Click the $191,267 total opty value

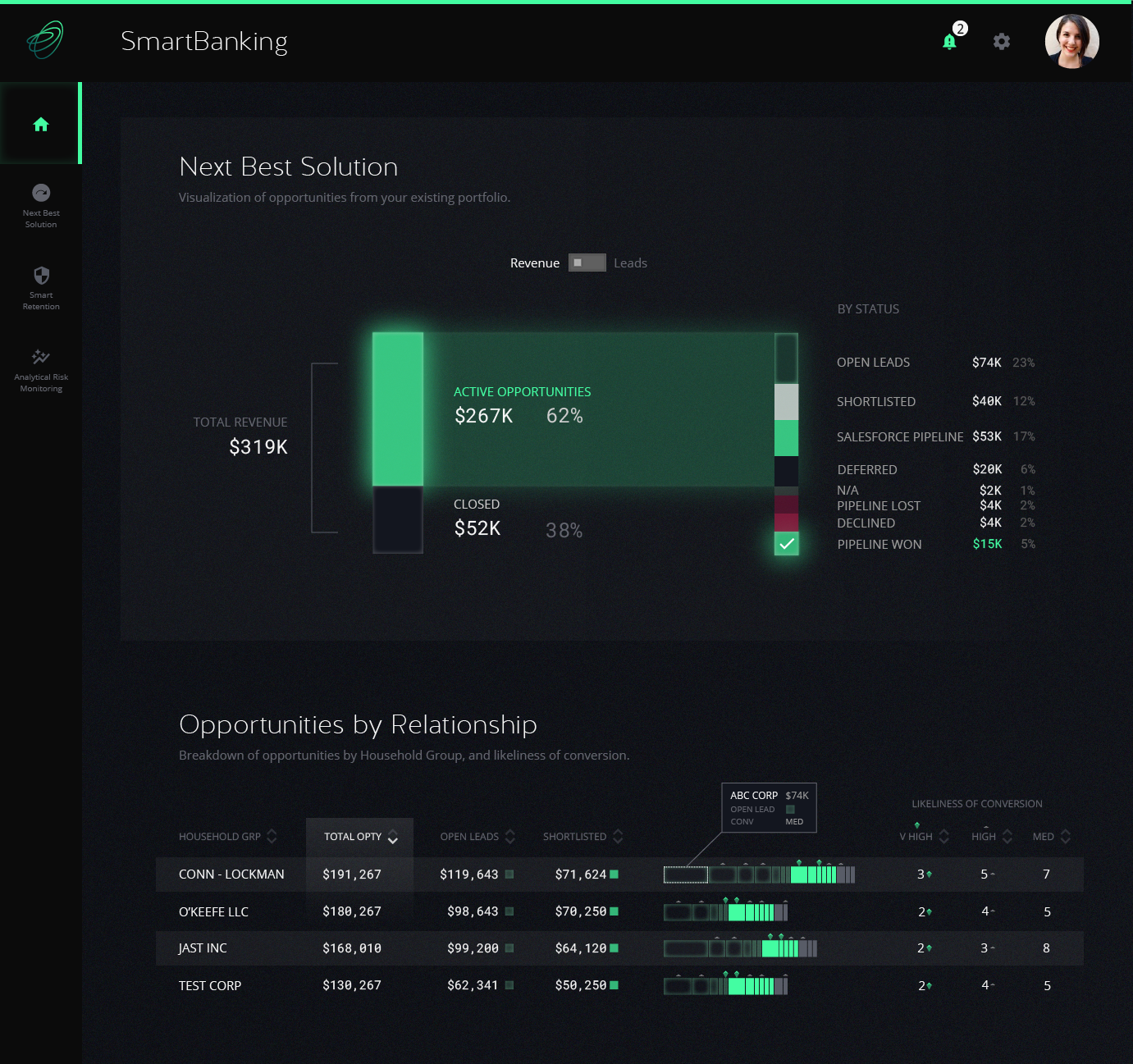(352, 874)
